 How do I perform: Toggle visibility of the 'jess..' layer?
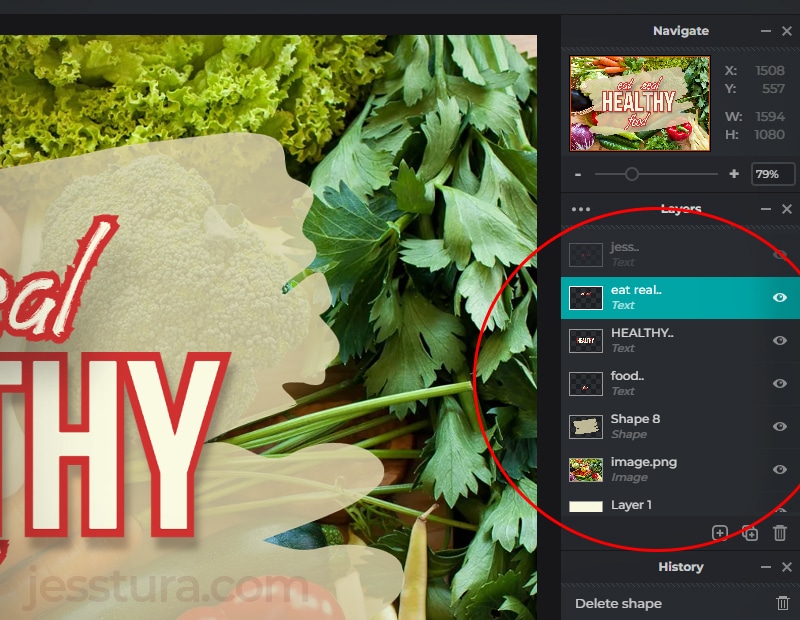click(780, 255)
